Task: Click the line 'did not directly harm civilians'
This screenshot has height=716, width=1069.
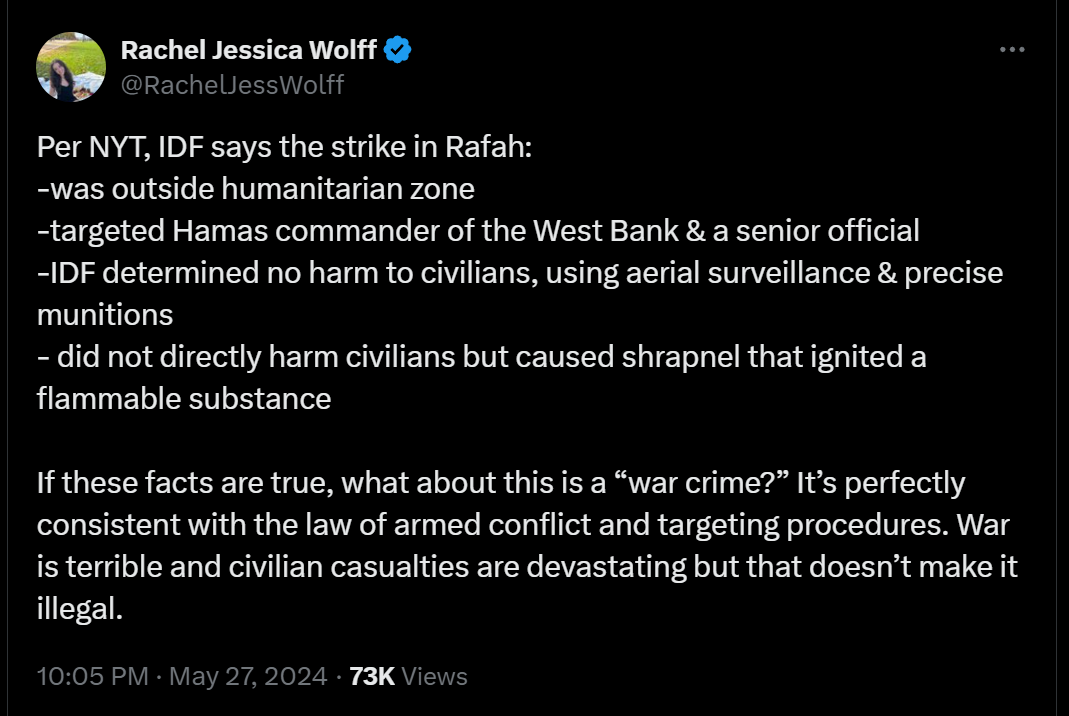Action: coord(481,357)
